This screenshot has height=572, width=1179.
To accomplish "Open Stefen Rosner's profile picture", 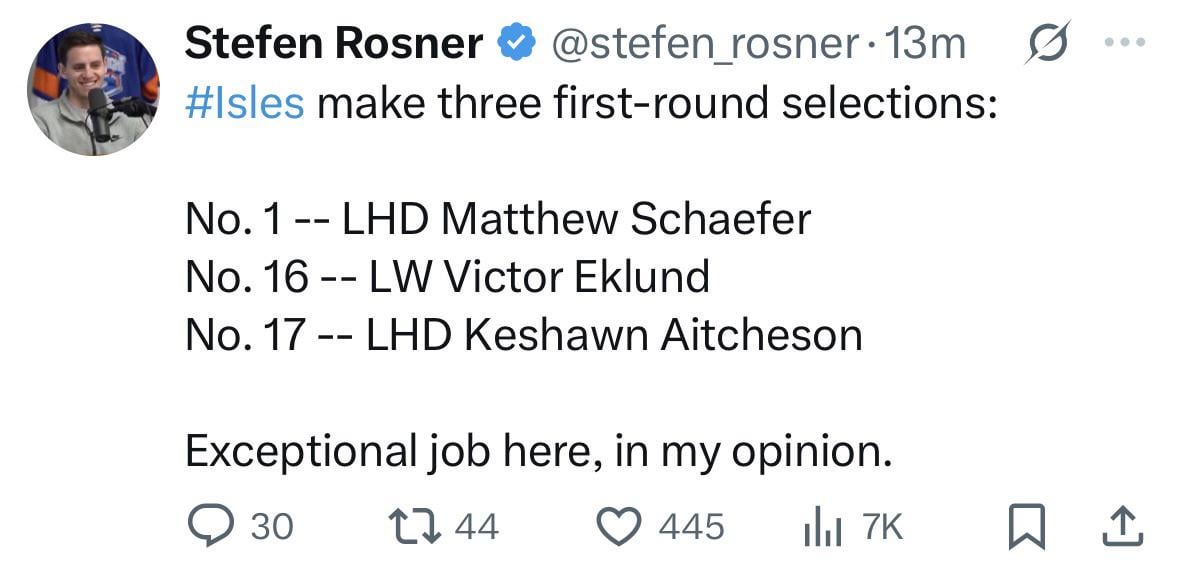I will (92, 89).
